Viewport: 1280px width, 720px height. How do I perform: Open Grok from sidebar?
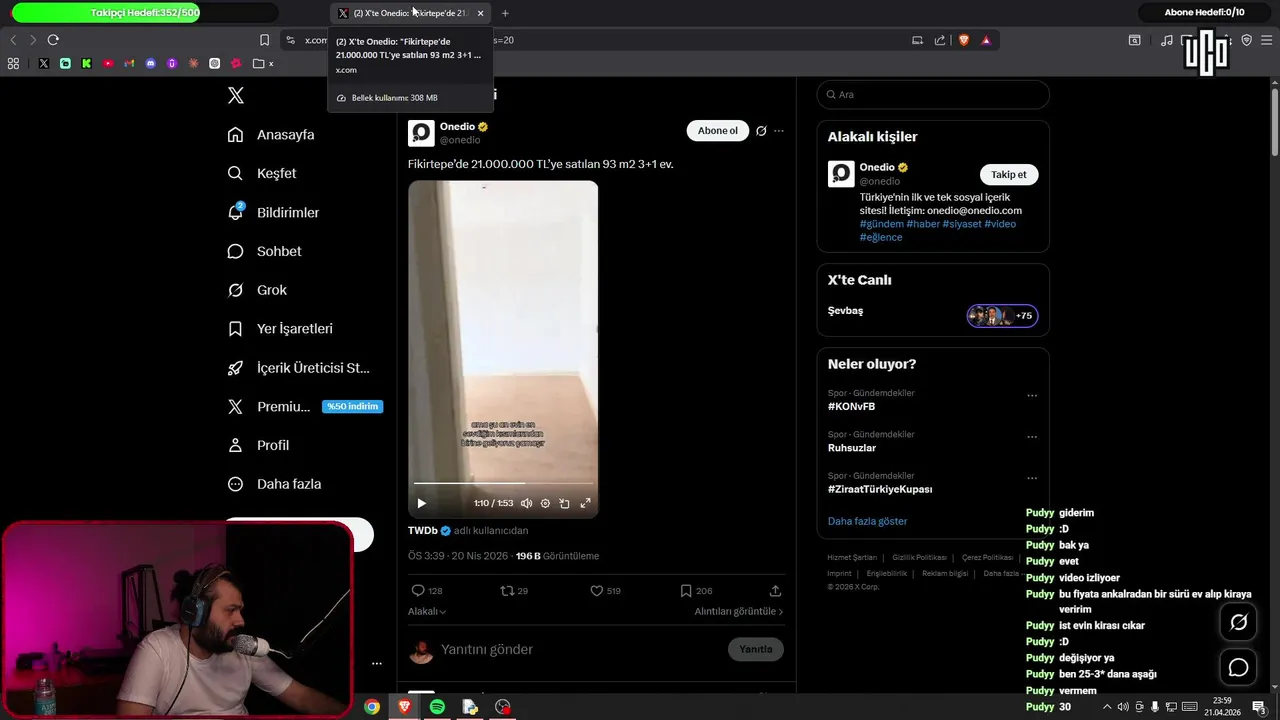tap(257, 290)
